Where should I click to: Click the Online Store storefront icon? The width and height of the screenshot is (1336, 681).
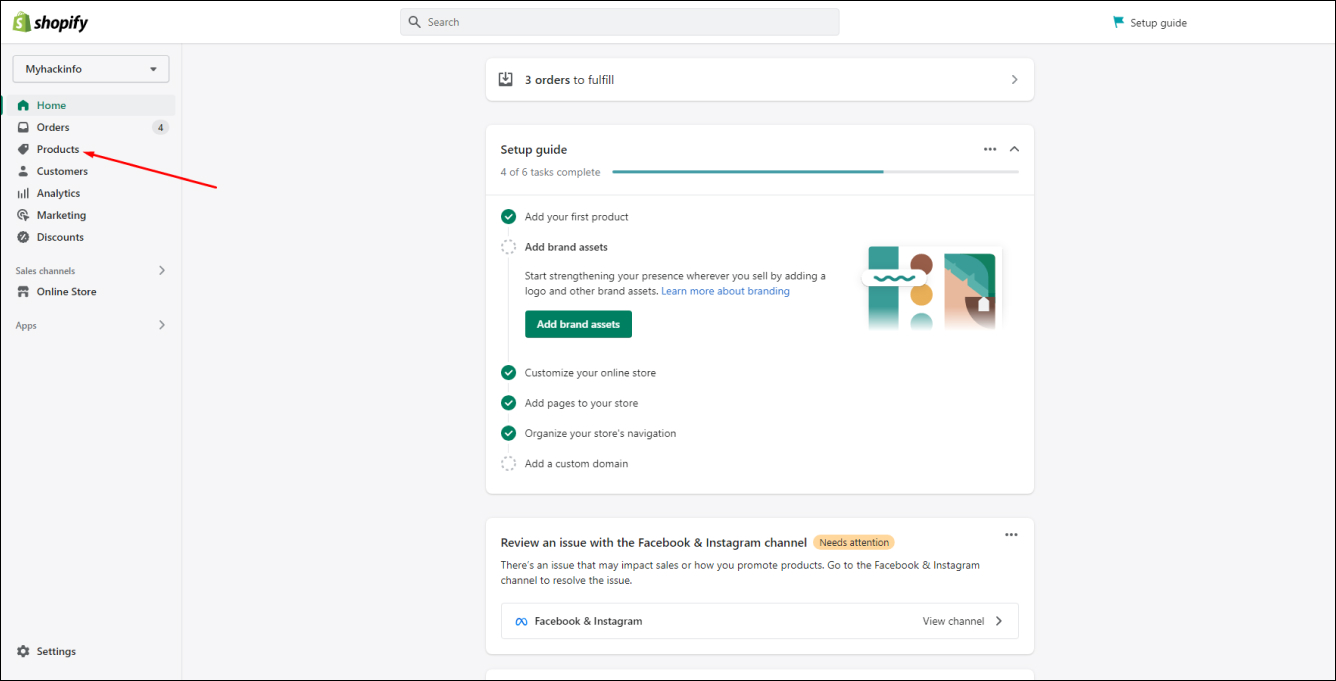coord(23,292)
